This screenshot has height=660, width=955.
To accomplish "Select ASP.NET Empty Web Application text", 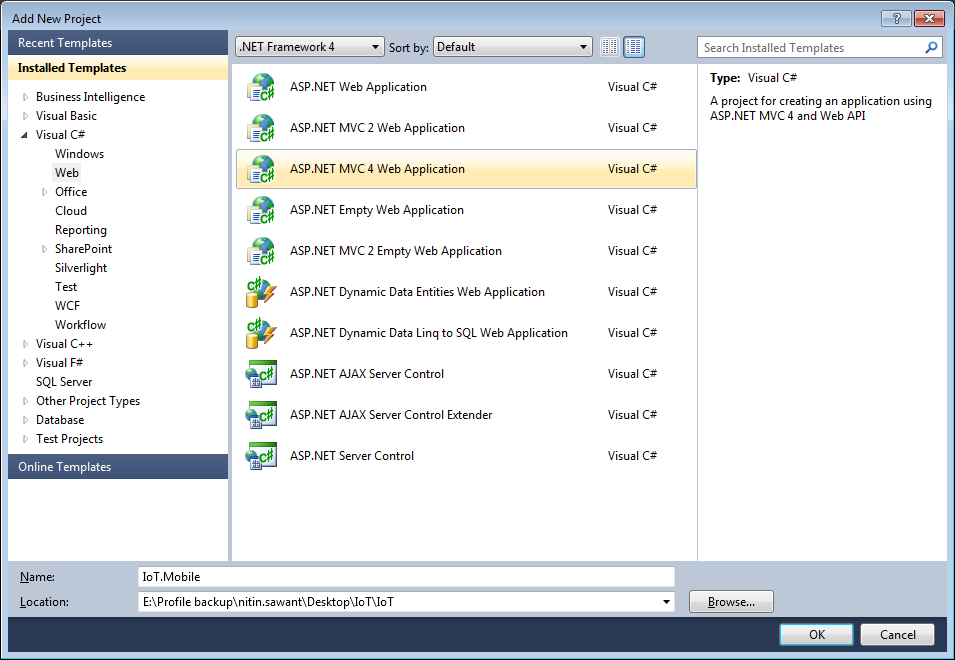I will tap(376, 209).
